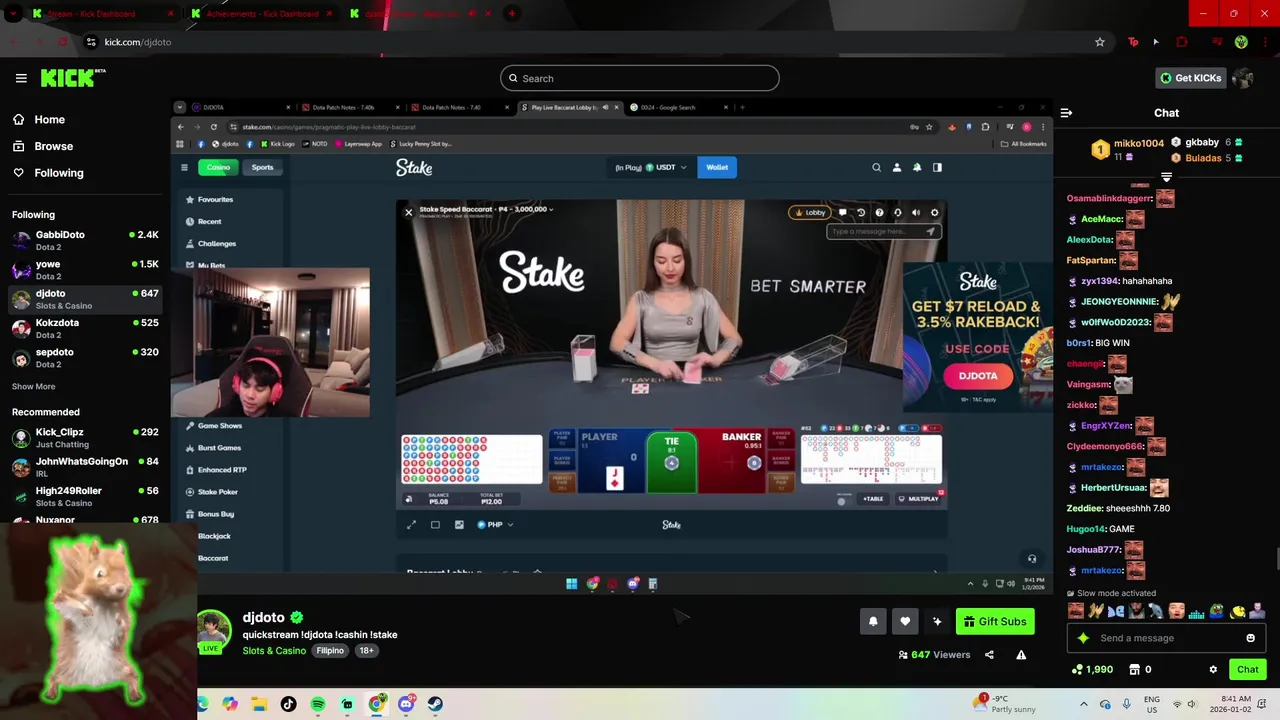Share the stream via share icon

pyautogui.click(x=989, y=655)
